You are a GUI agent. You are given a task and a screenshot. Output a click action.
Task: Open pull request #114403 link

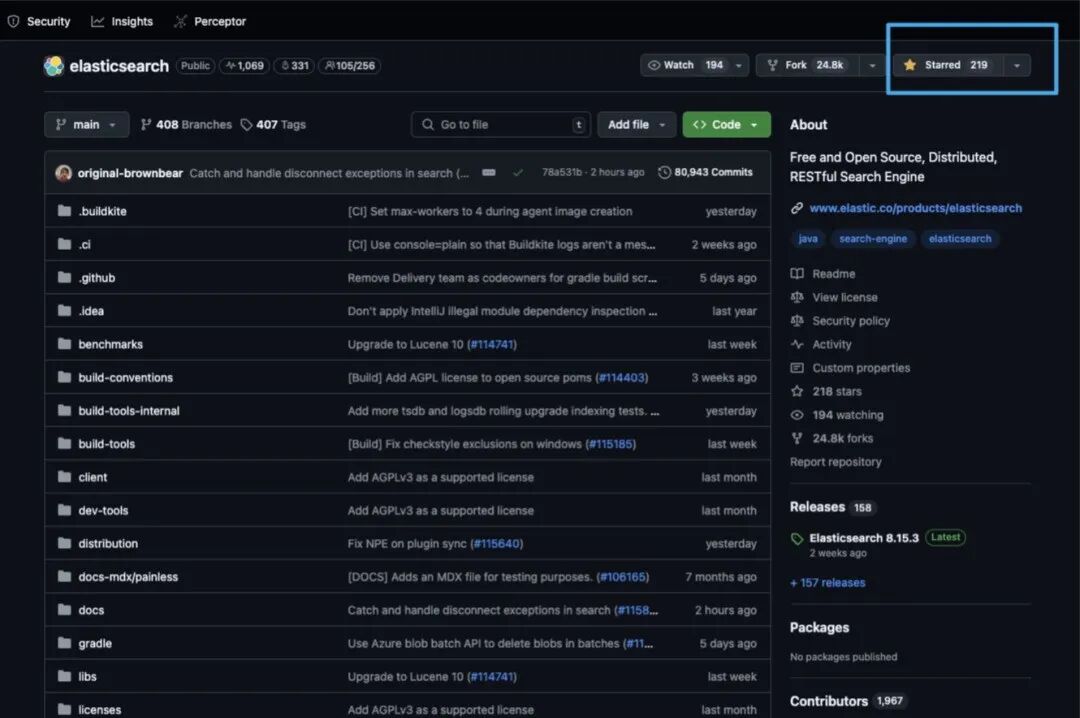tap(622, 378)
